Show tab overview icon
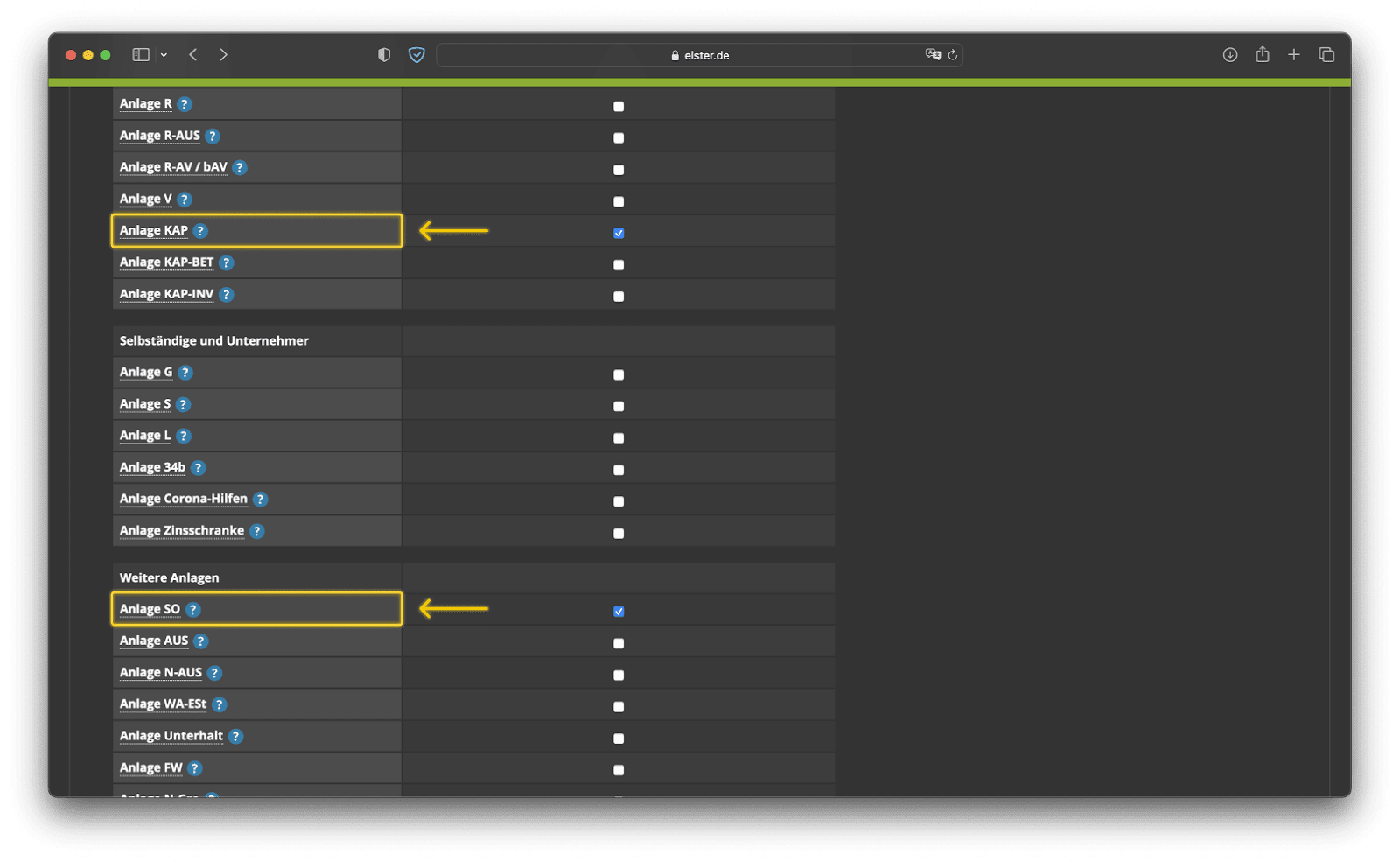 (x=1326, y=55)
